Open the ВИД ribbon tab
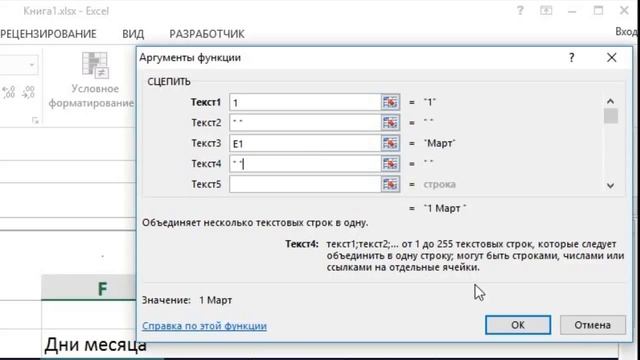Image resolution: width=640 pixels, height=360 pixels. point(133,34)
